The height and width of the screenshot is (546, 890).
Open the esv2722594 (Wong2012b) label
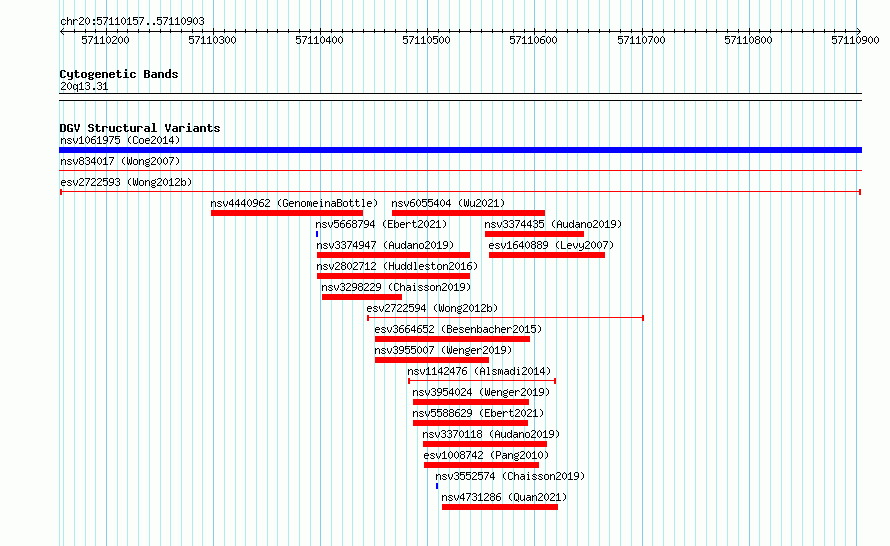pos(432,308)
